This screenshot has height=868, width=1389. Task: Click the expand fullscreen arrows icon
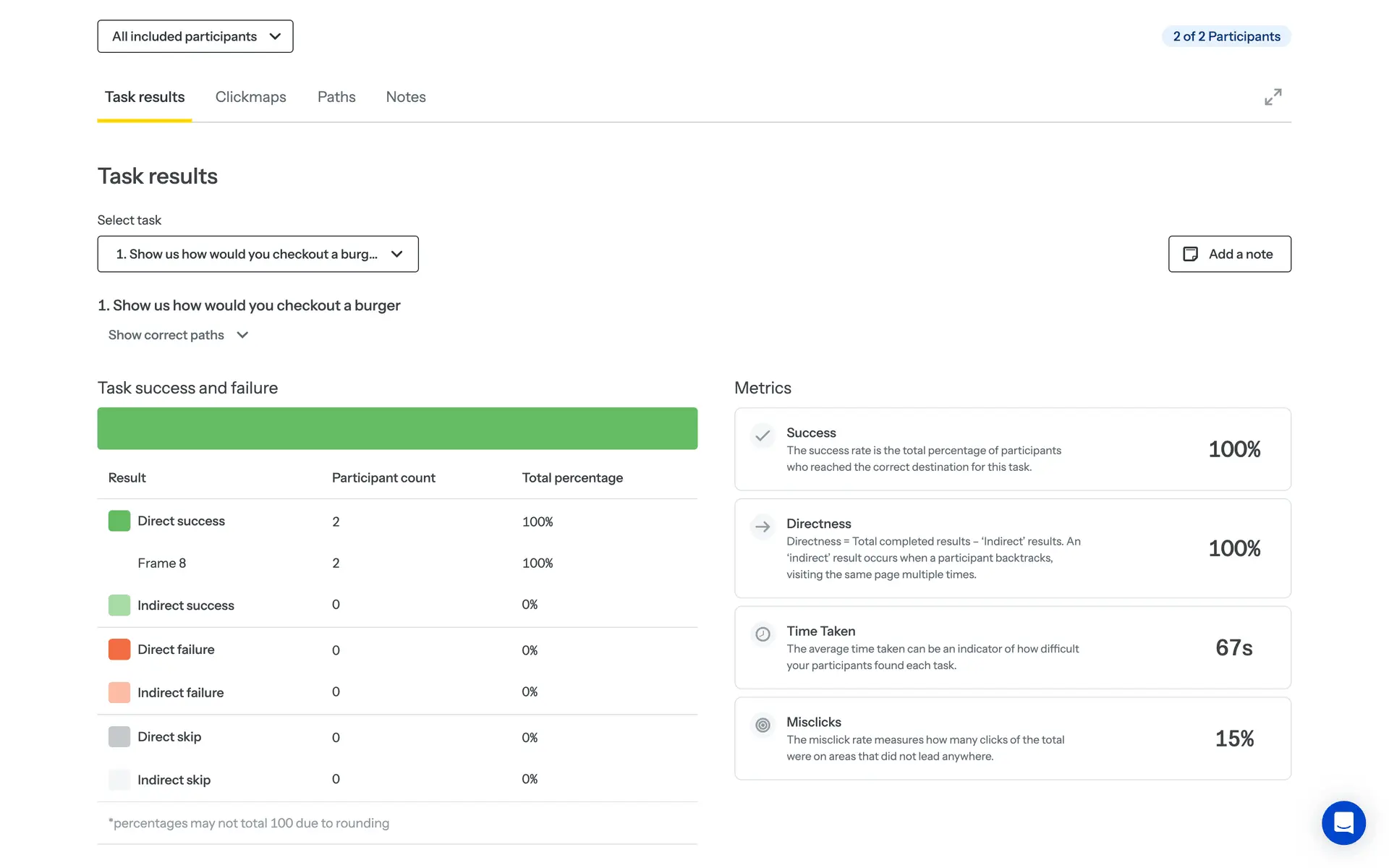[x=1273, y=97]
